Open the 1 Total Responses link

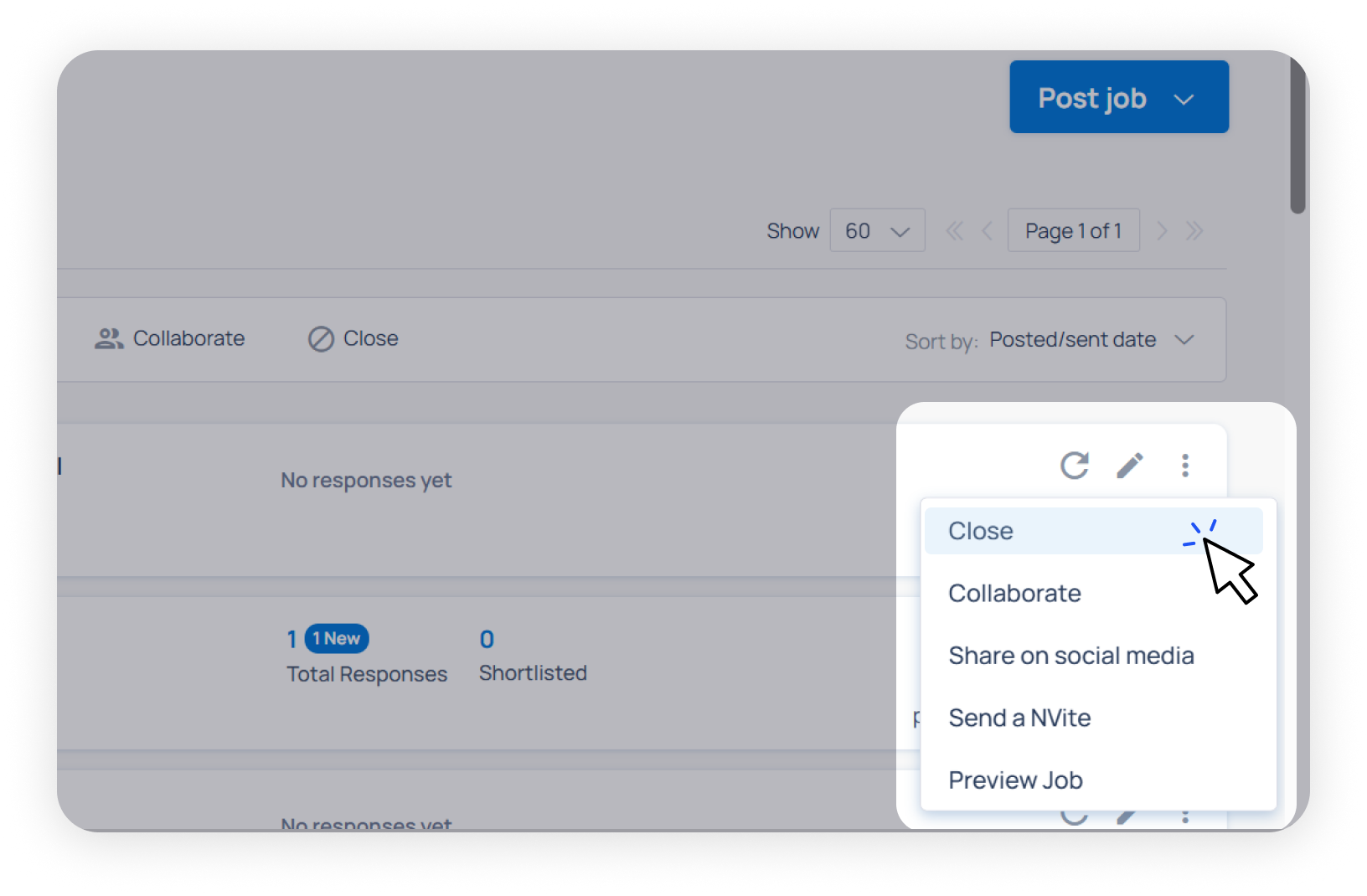[x=292, y=640]
